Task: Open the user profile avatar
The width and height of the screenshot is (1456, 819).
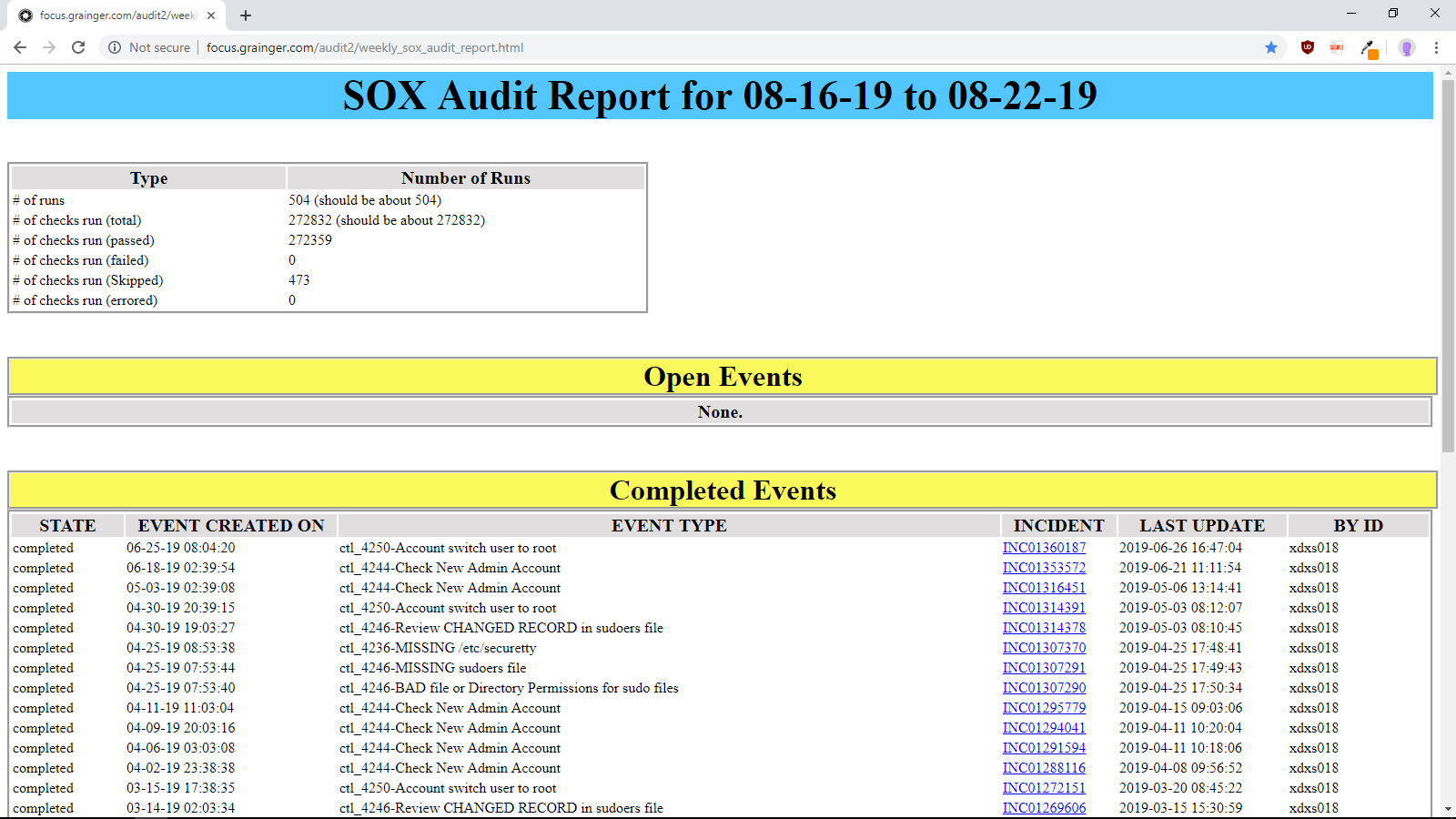Action: coord(1407,47)
